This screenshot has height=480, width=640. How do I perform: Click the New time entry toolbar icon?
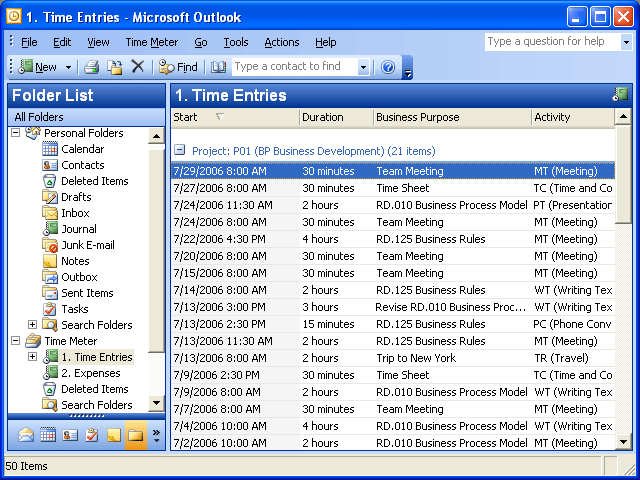point(26,67)
